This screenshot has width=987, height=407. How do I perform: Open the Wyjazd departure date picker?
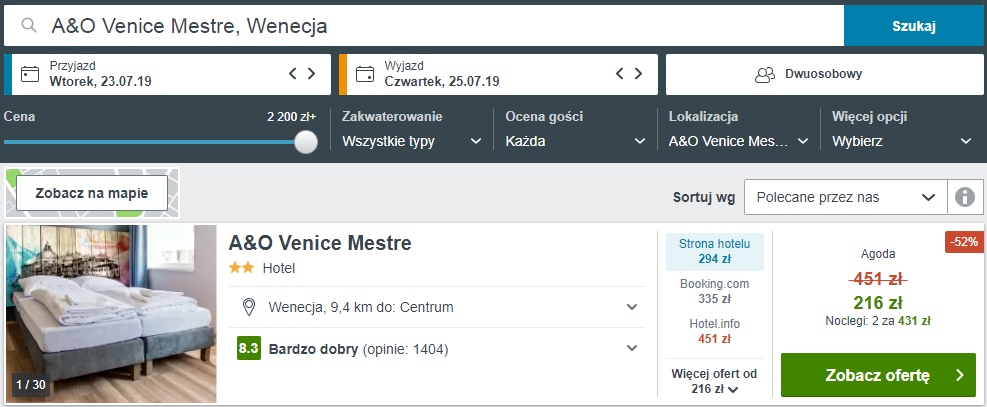(499, 74)
